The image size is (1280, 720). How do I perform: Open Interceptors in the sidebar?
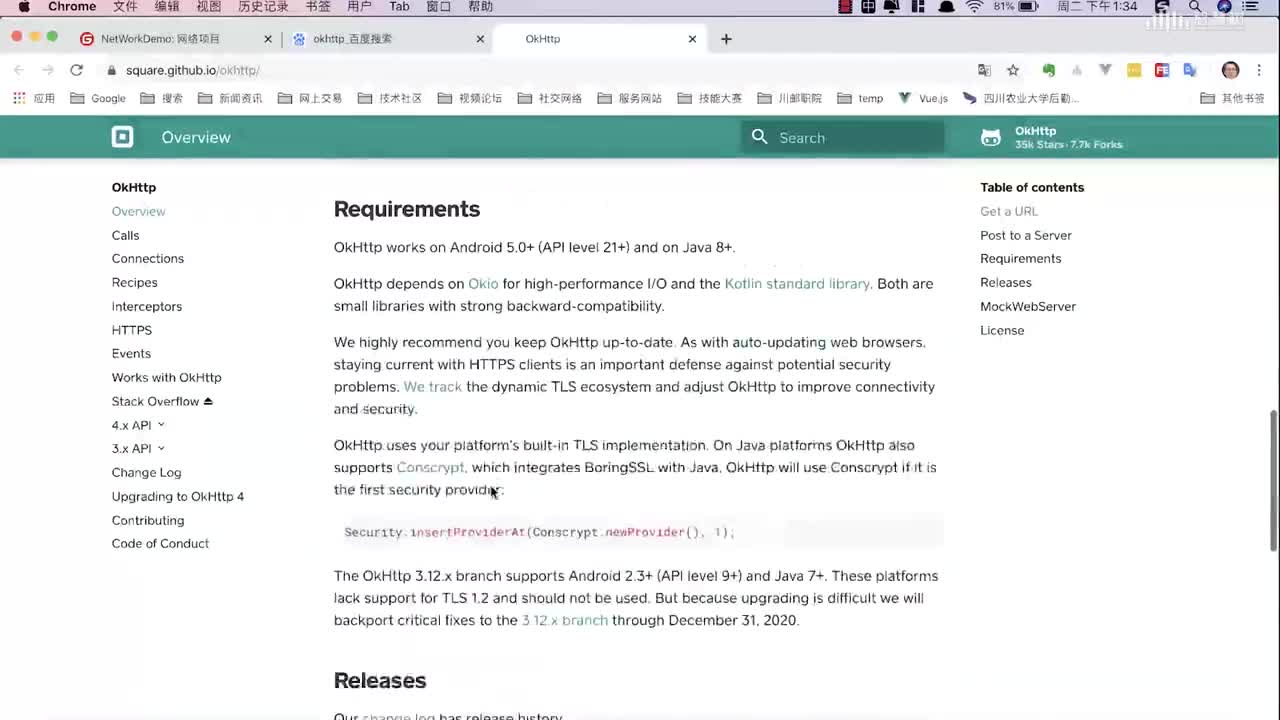coord(147,306)
